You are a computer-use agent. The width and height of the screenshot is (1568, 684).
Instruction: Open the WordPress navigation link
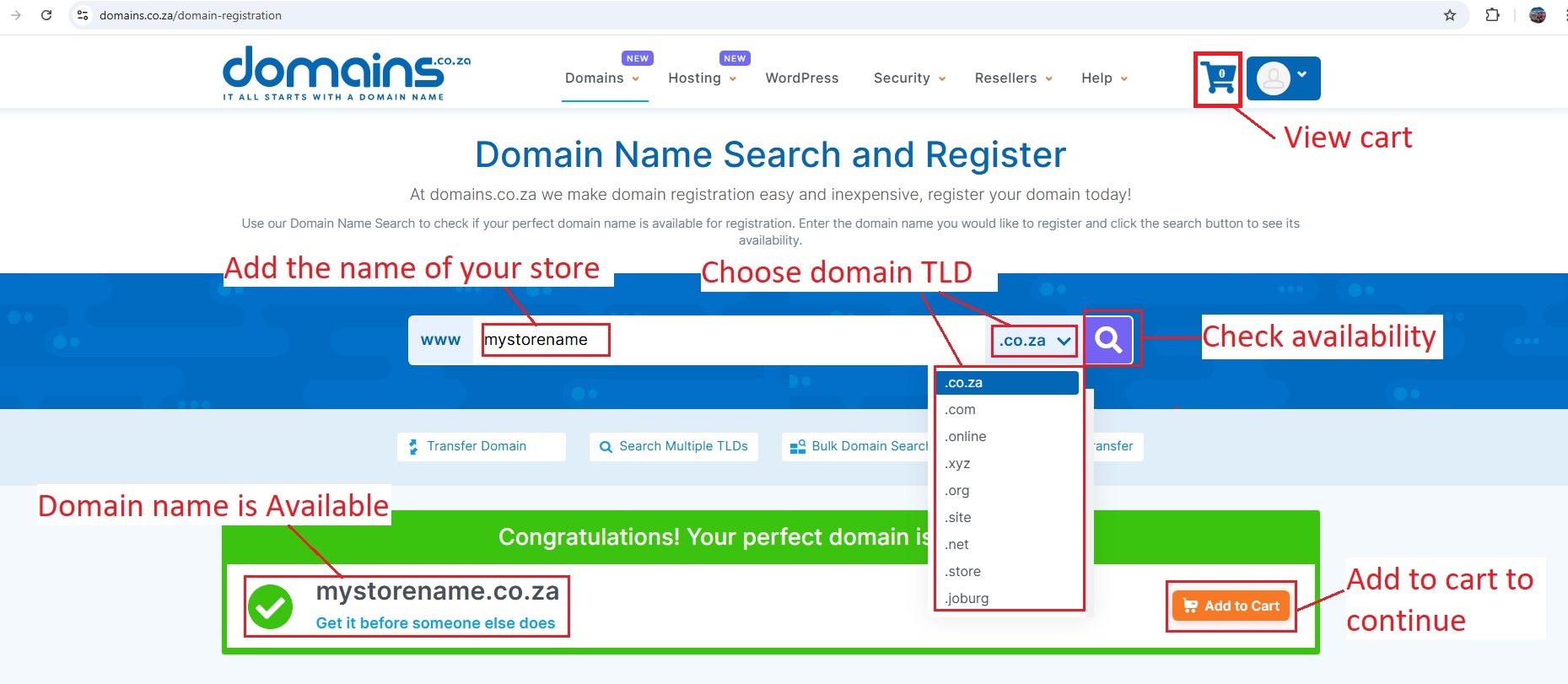coord(801,78)
